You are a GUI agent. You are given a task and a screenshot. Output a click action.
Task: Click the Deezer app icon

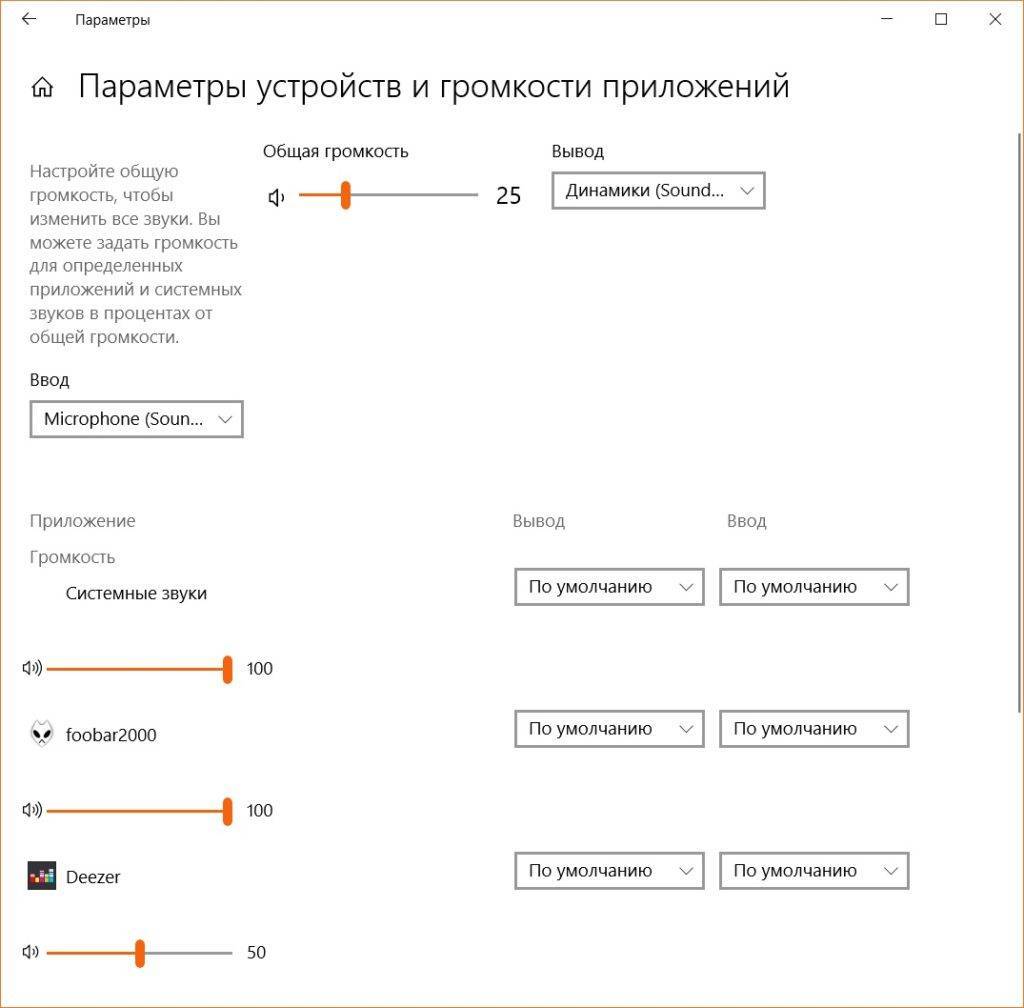[41, 877]
